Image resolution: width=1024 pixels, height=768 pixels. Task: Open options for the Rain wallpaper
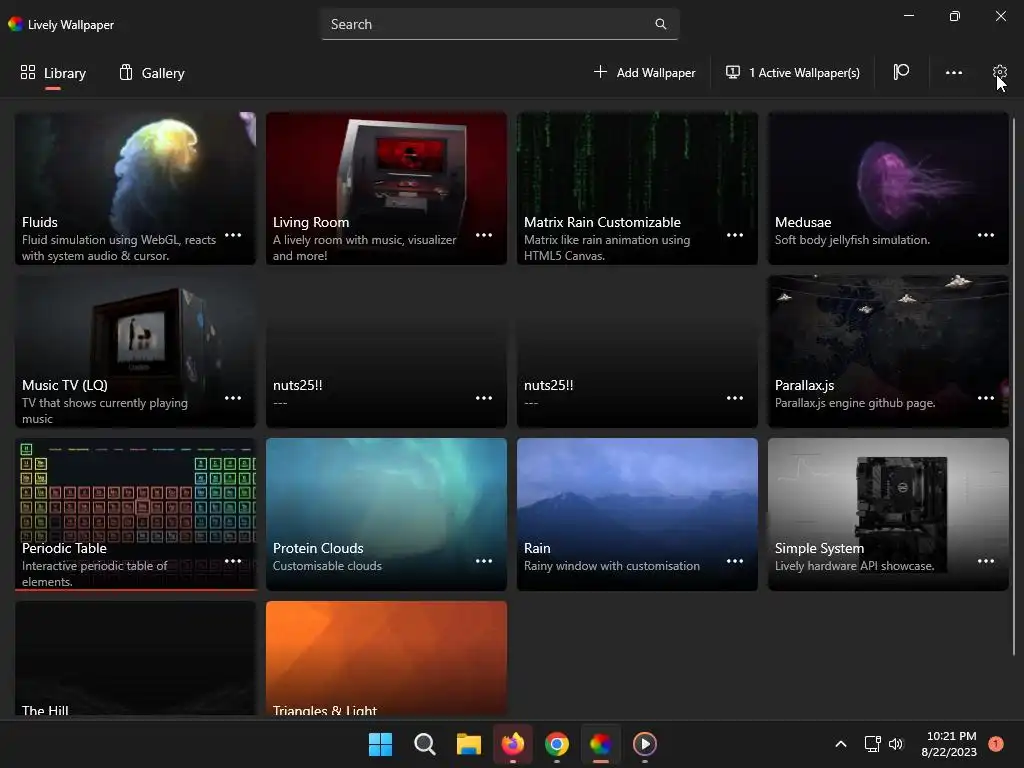(x=735, y=561)
